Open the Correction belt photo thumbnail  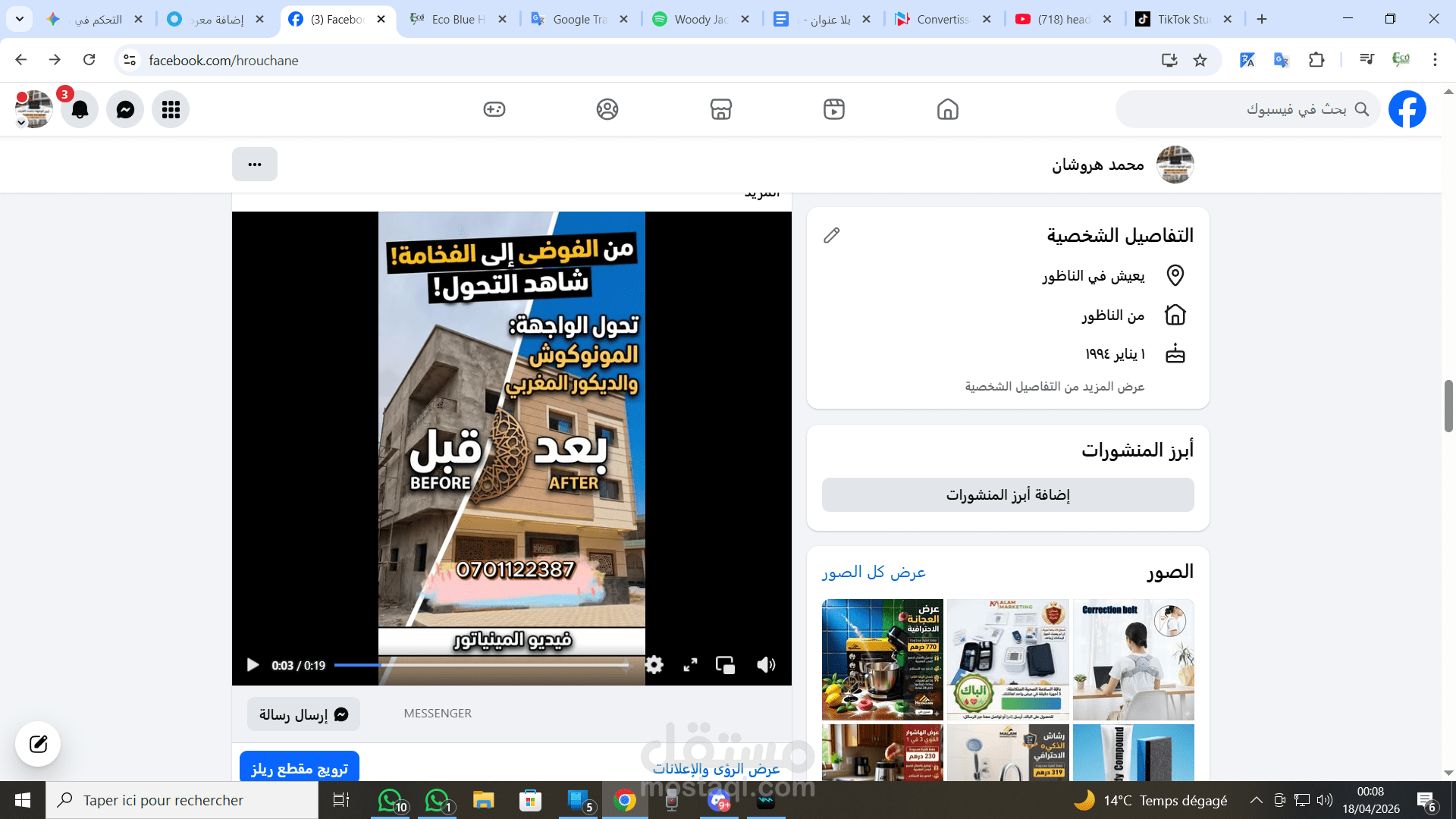coord(1133,659)
